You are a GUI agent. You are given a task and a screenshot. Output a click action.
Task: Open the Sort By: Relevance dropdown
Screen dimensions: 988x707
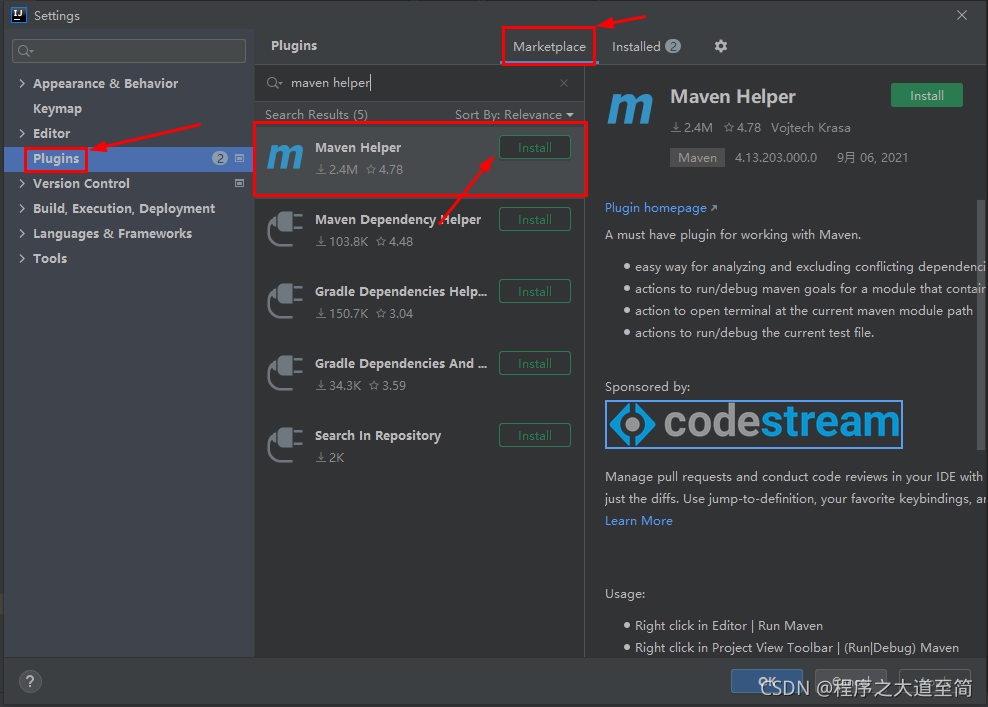coord(514,115)
